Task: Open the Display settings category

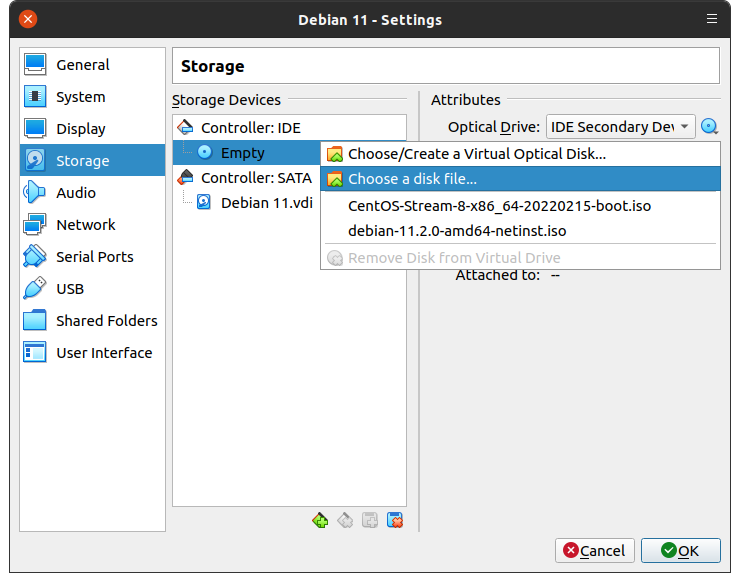Action: 80,129
